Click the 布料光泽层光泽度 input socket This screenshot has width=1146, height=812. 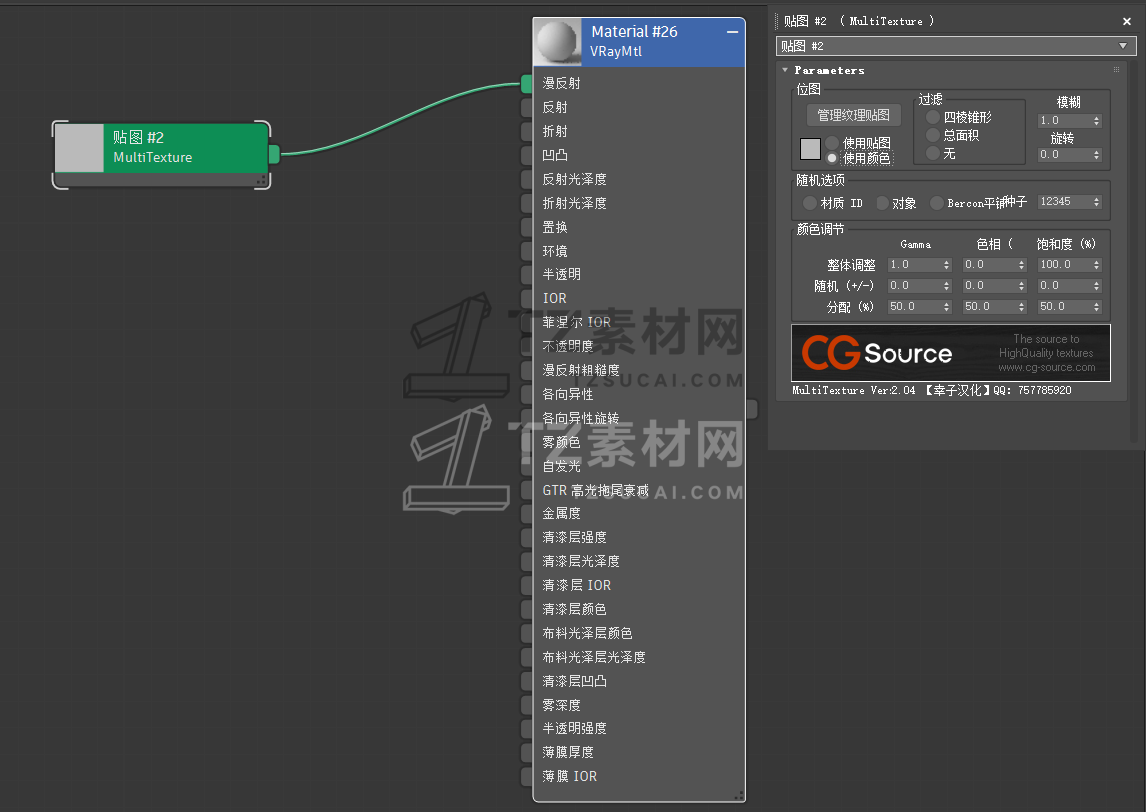coord(526,658)
